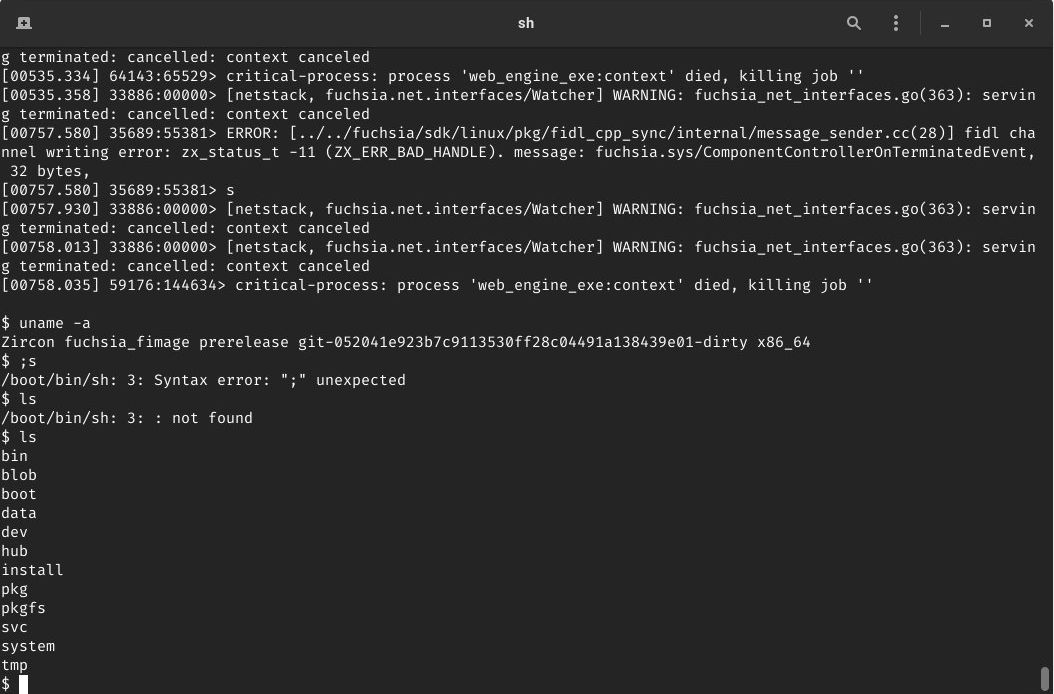Click the blinking cursor at last prompt
Screen dimensions: 1054x694
24,685
